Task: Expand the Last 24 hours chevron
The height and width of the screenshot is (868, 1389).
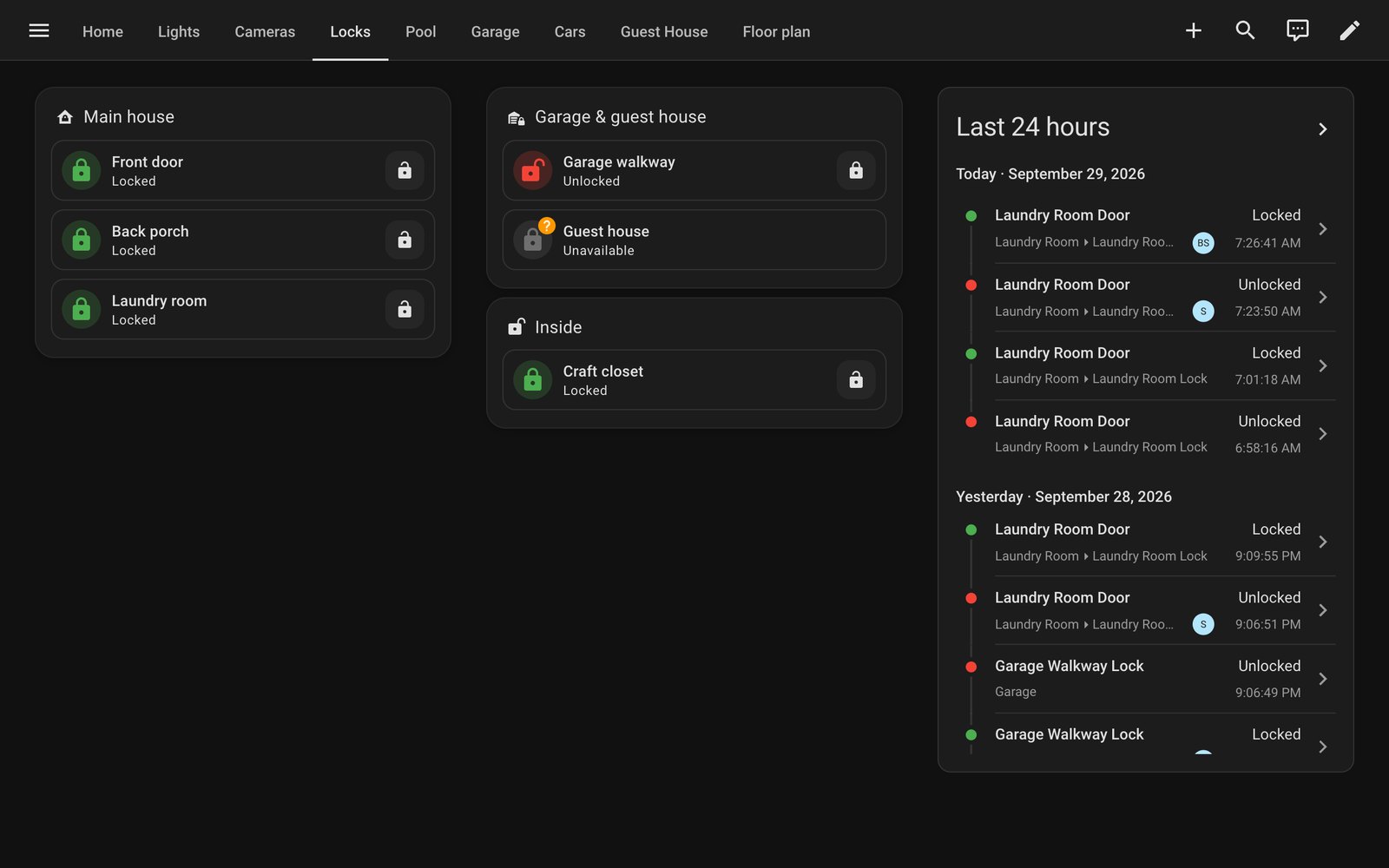Action: coord(1323,128)
